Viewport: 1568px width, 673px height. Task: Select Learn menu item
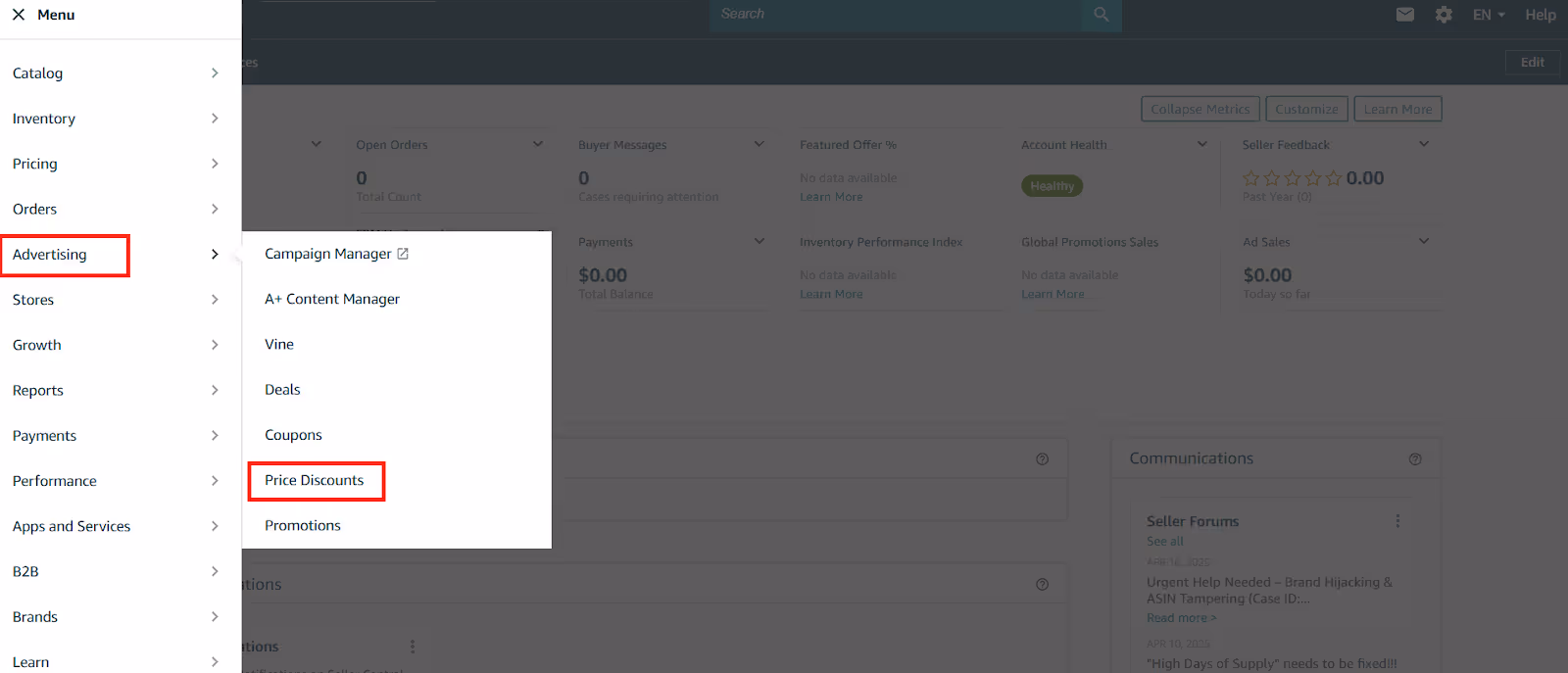tap(30, 662)
